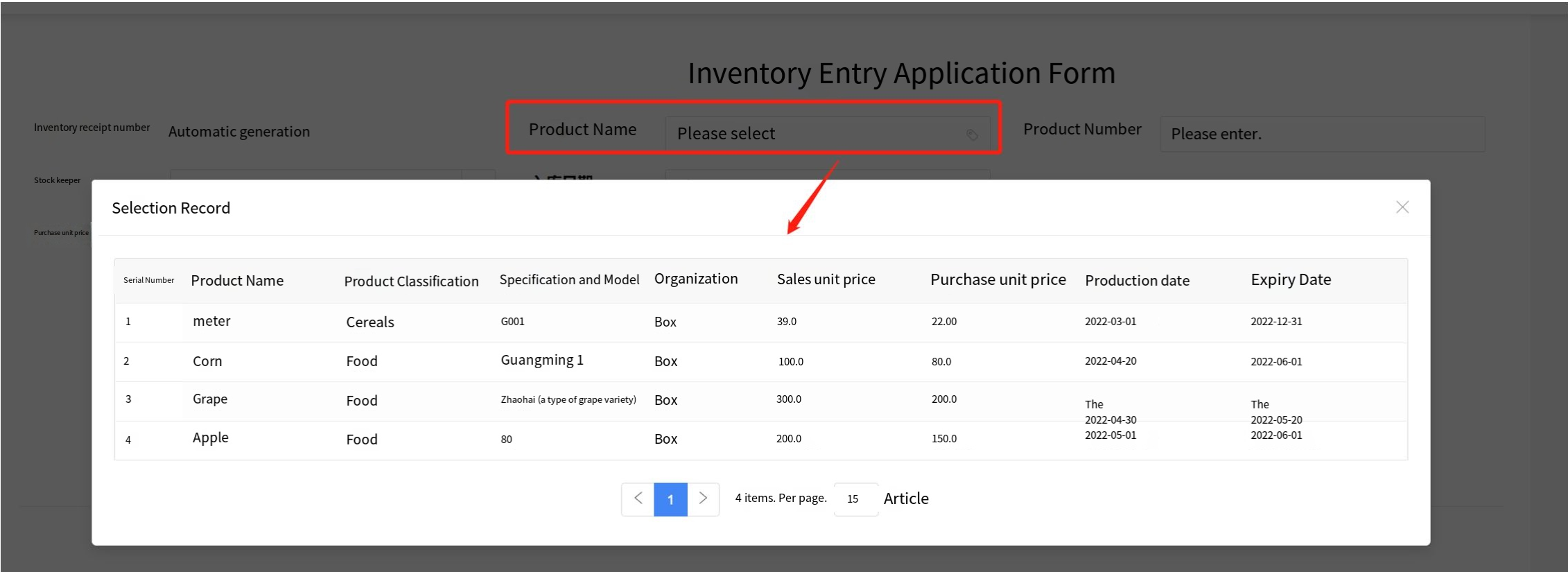Select the Apple product row
The height and width of the screenshot is (572, 1568).
point(211,438)
